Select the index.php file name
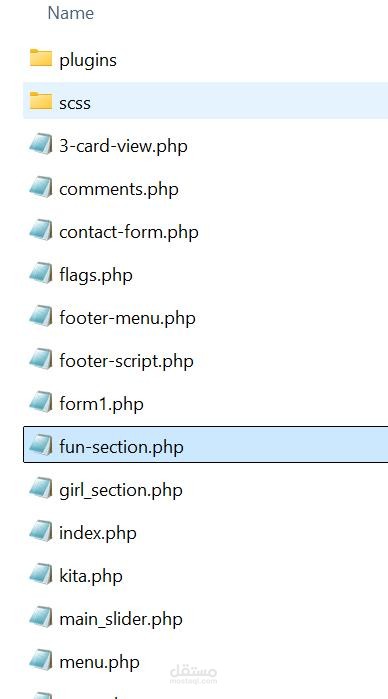Image resolution: width=388 pixels, height=699 pixels. point(98,533)
